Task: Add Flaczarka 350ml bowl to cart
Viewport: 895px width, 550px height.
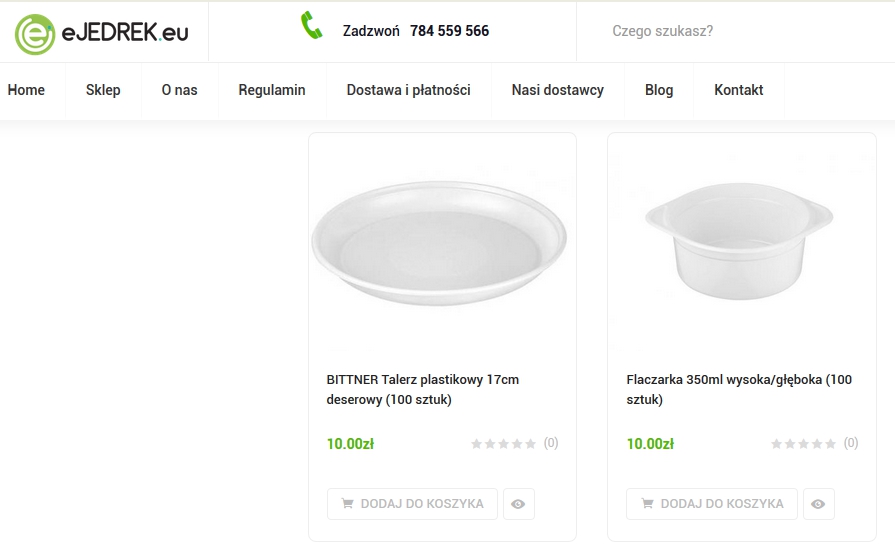Action: pyautogui.click(x=712, y=504)
